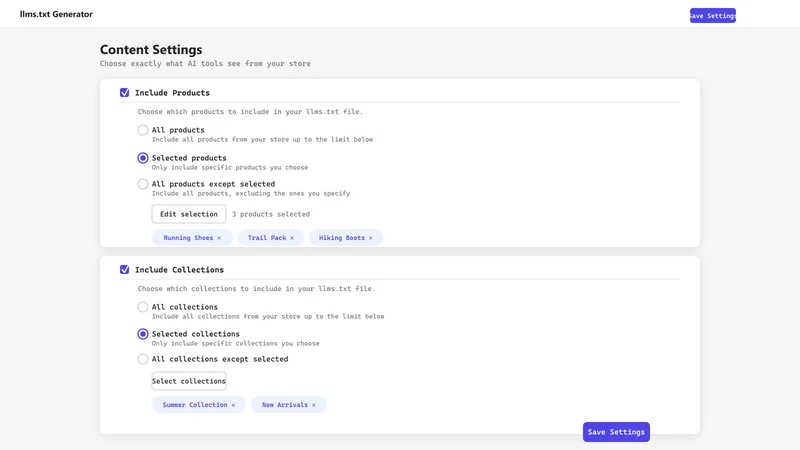Image resolution: width=800 pixels, height=450 pixels.
Task: Click 'Choose which collections to include' description
Action: [x=256, y=289]
